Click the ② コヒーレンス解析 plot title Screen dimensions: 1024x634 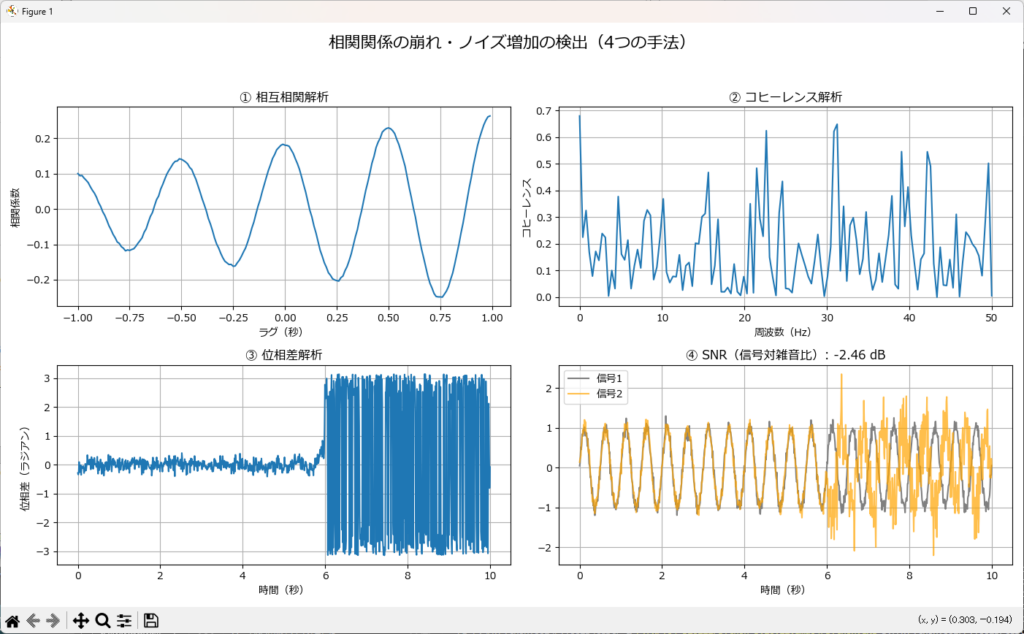pos(785,97)
